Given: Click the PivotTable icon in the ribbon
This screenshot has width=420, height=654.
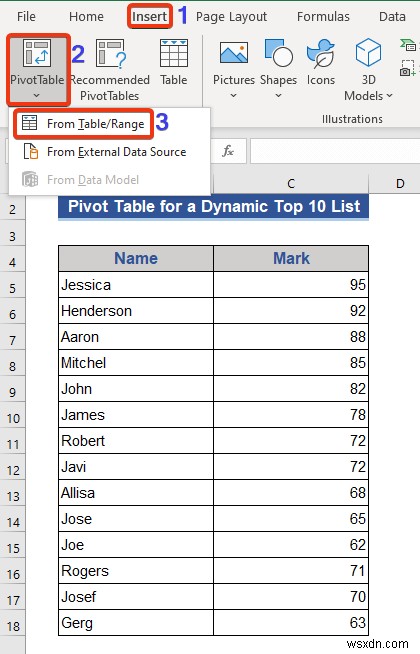Looking at the screenshot, I should coord(37,54).
